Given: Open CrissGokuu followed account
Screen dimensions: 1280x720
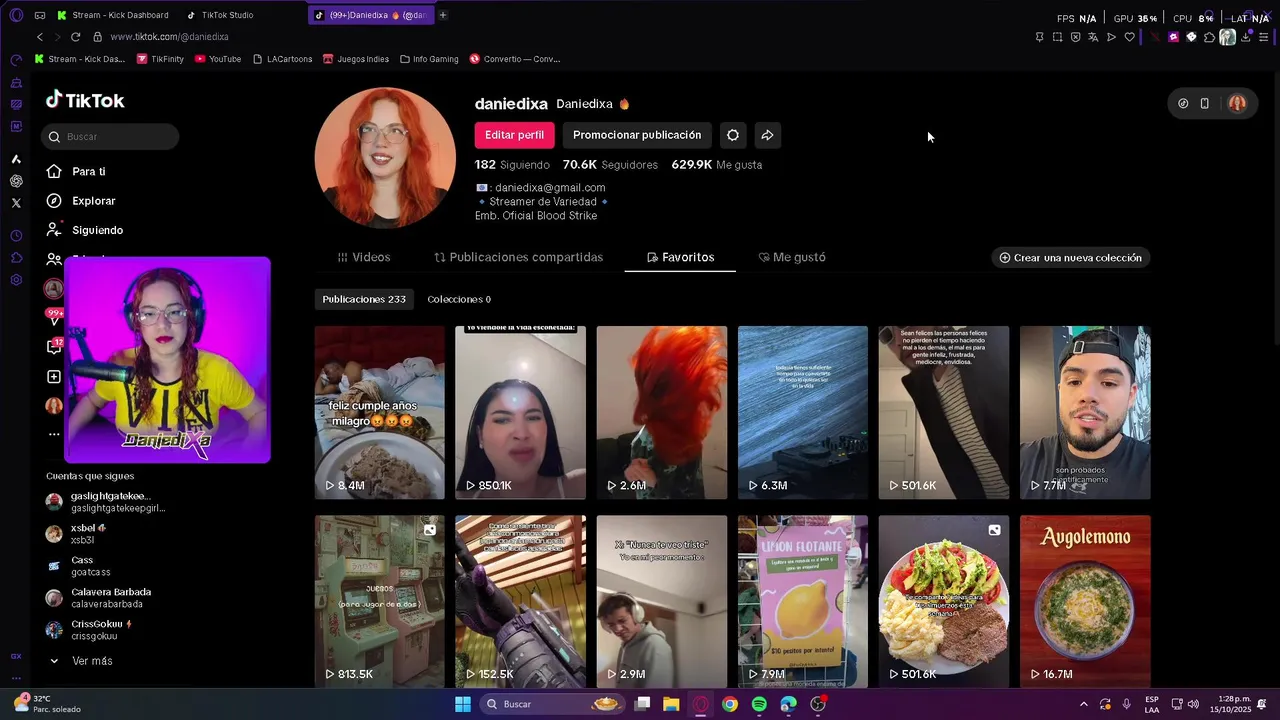Looking at the screenshot, I should pos(90,630).
